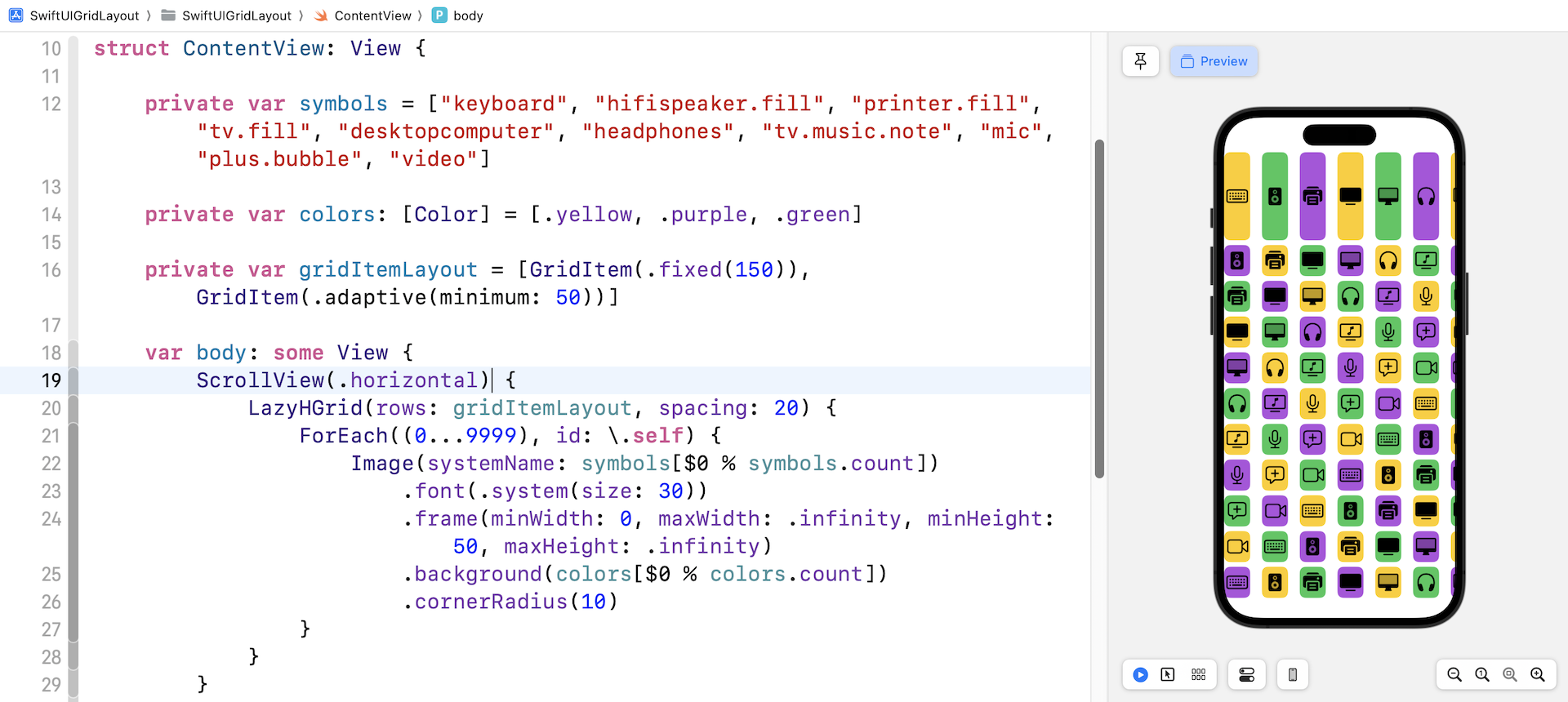Switch the canvas to selectable mode
The width and height of the screenshot is (1568, 702).
tap(1168, 674)
